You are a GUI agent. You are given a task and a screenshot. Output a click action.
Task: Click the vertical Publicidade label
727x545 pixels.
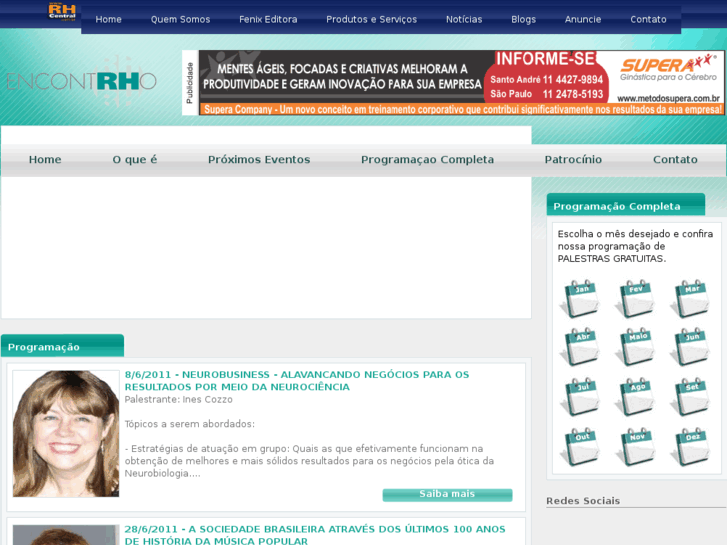tap(189, 83)
